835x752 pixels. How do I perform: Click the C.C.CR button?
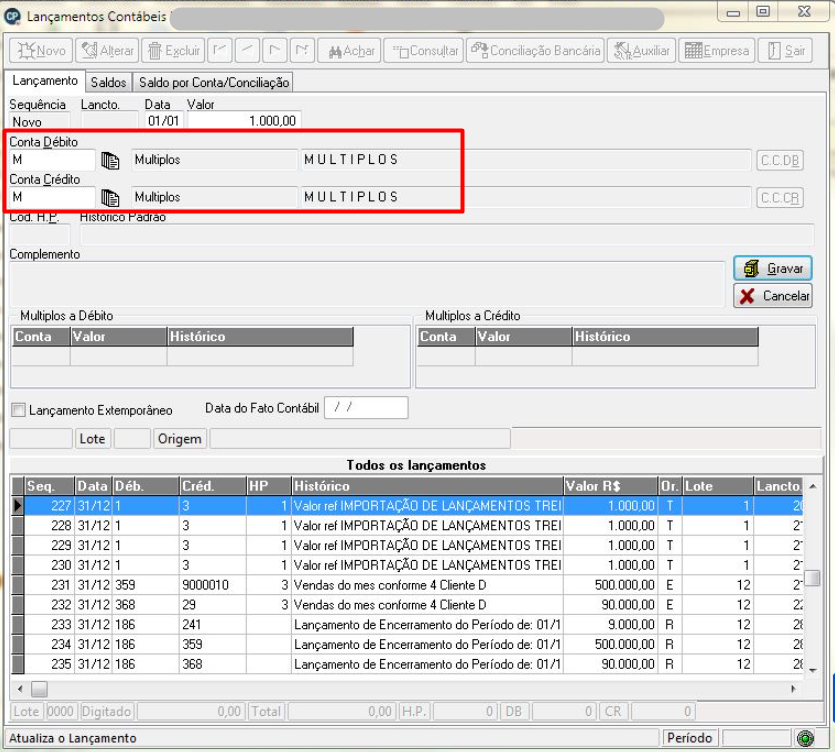[780, 198]
